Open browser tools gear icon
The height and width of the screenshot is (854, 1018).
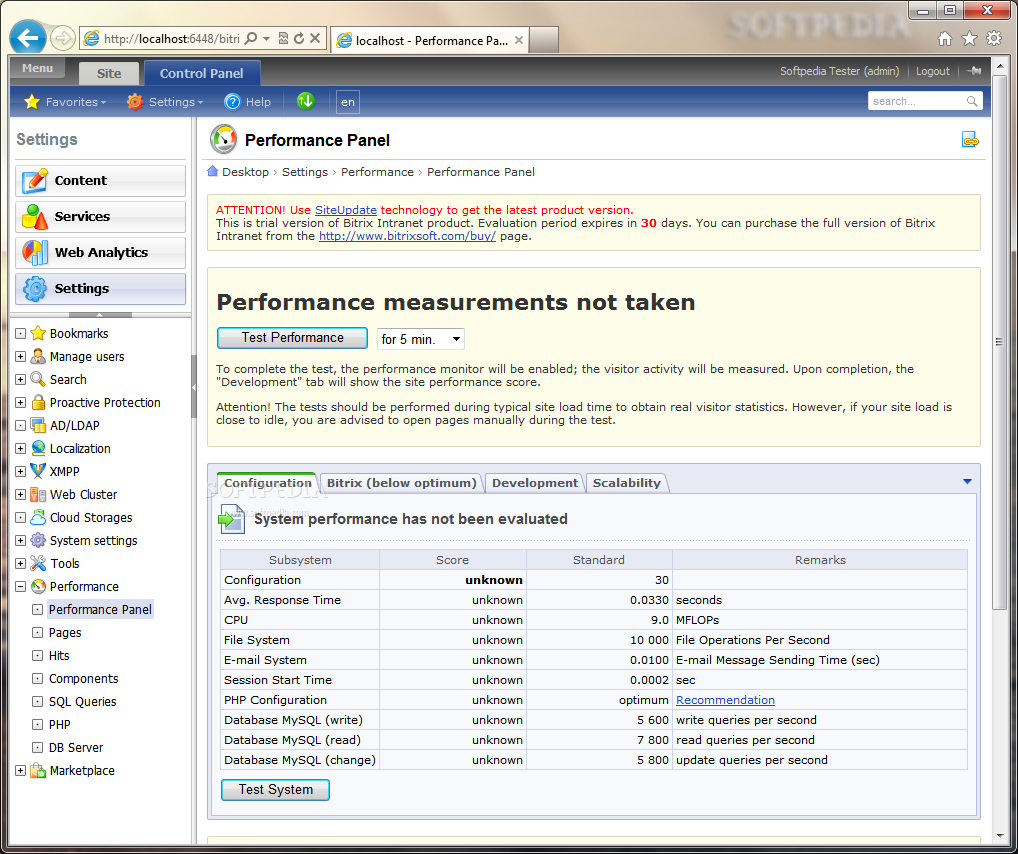click(994, 39)
